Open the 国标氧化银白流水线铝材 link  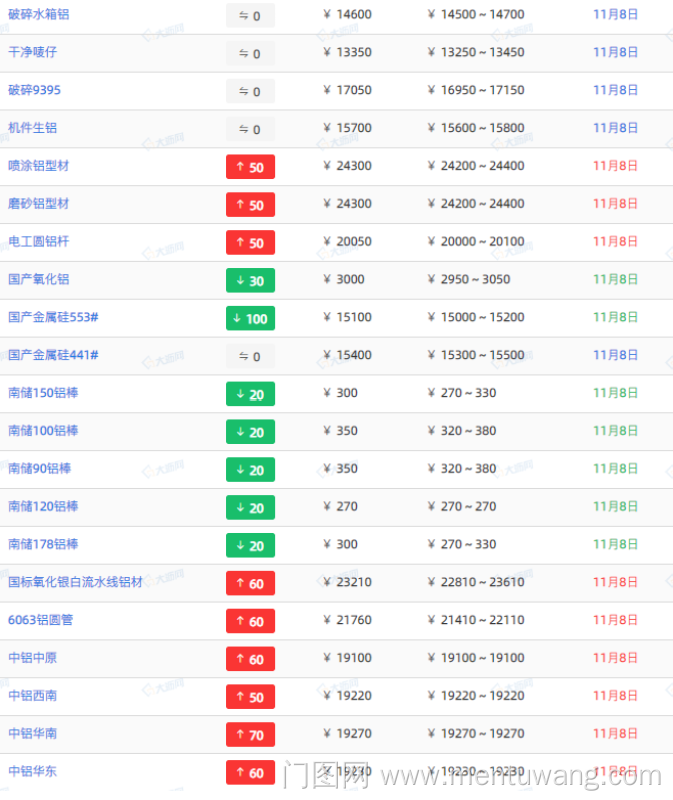pos(75,582)
